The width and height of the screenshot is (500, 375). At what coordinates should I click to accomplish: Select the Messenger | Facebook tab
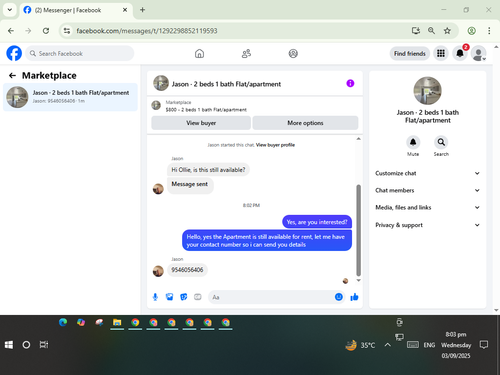pyautogui.click(x=76, y=10)
